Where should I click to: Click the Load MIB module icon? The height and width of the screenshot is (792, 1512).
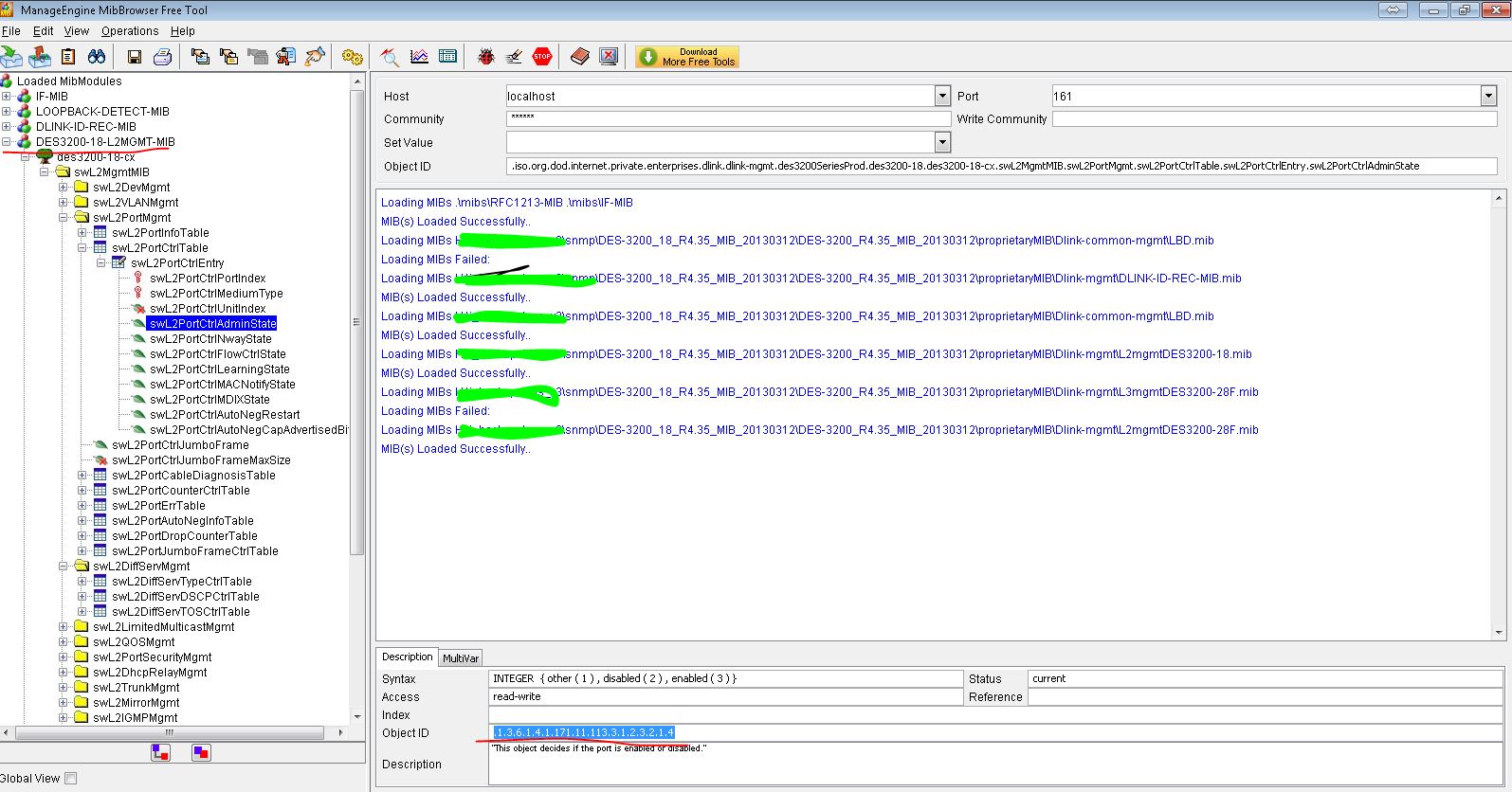click(x=11, y=57)
